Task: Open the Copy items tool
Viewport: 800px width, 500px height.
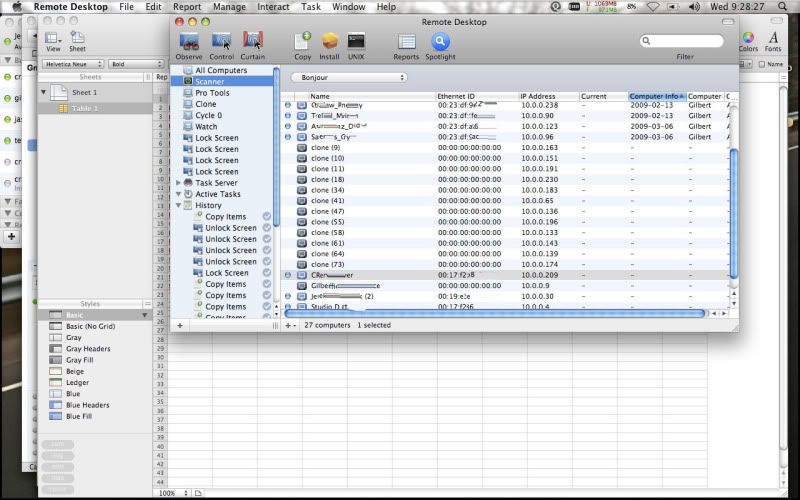Action: [302, 42]
